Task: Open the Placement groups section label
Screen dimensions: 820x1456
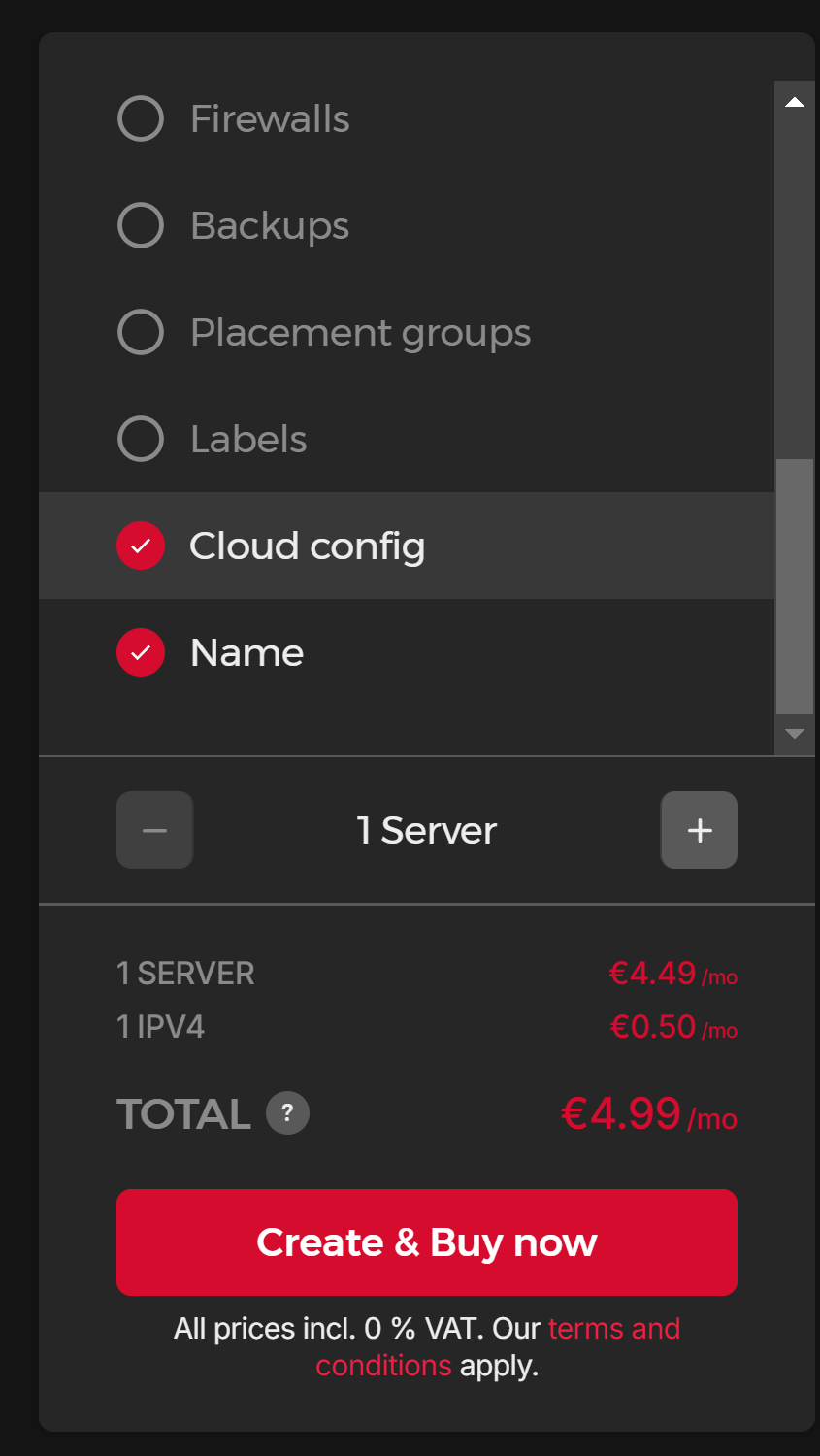Action: click(x=361, y=333)
